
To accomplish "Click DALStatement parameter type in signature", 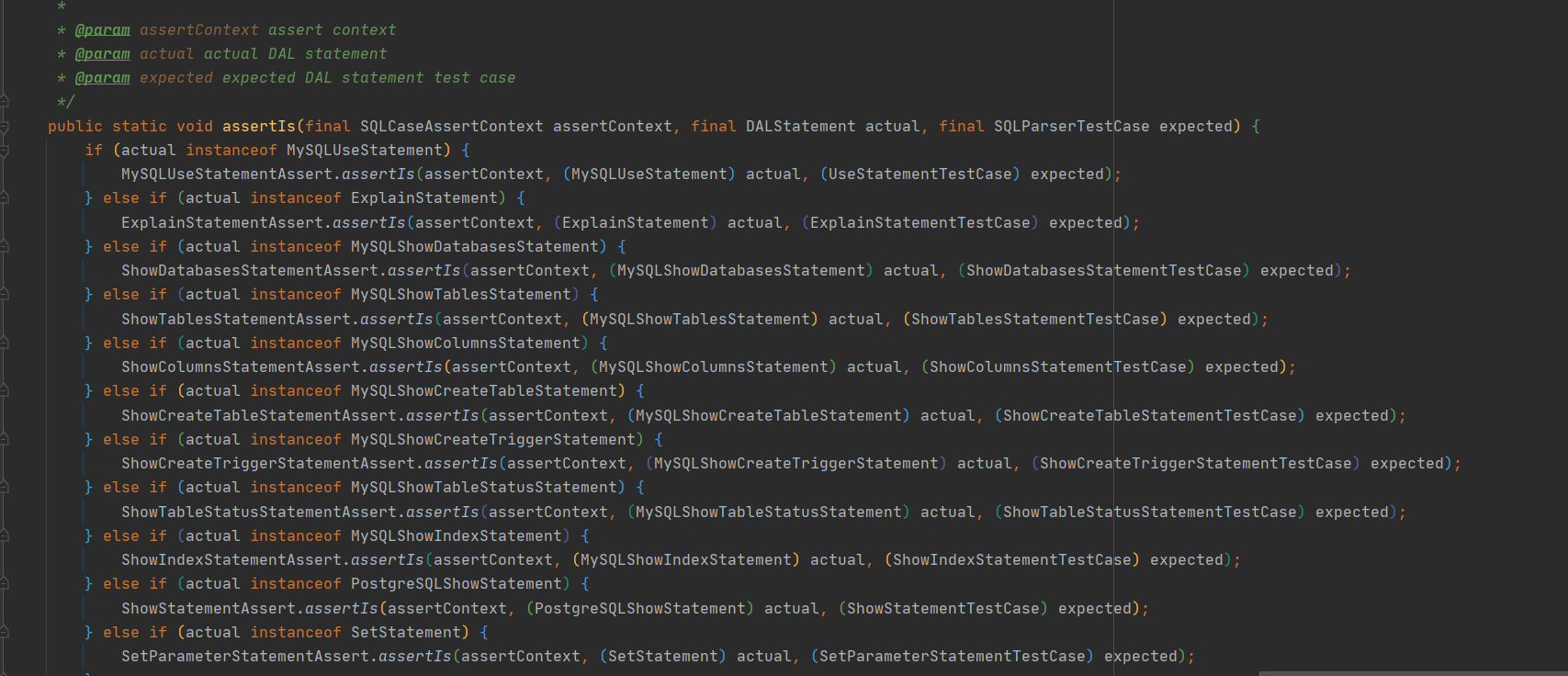I will 801,127.
